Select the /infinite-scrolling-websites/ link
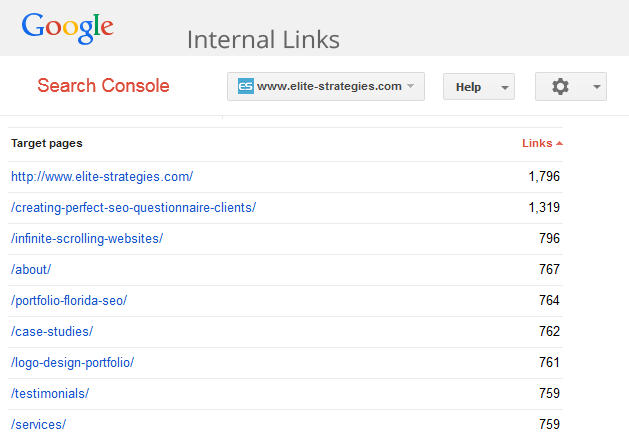 tap(87, 238)
